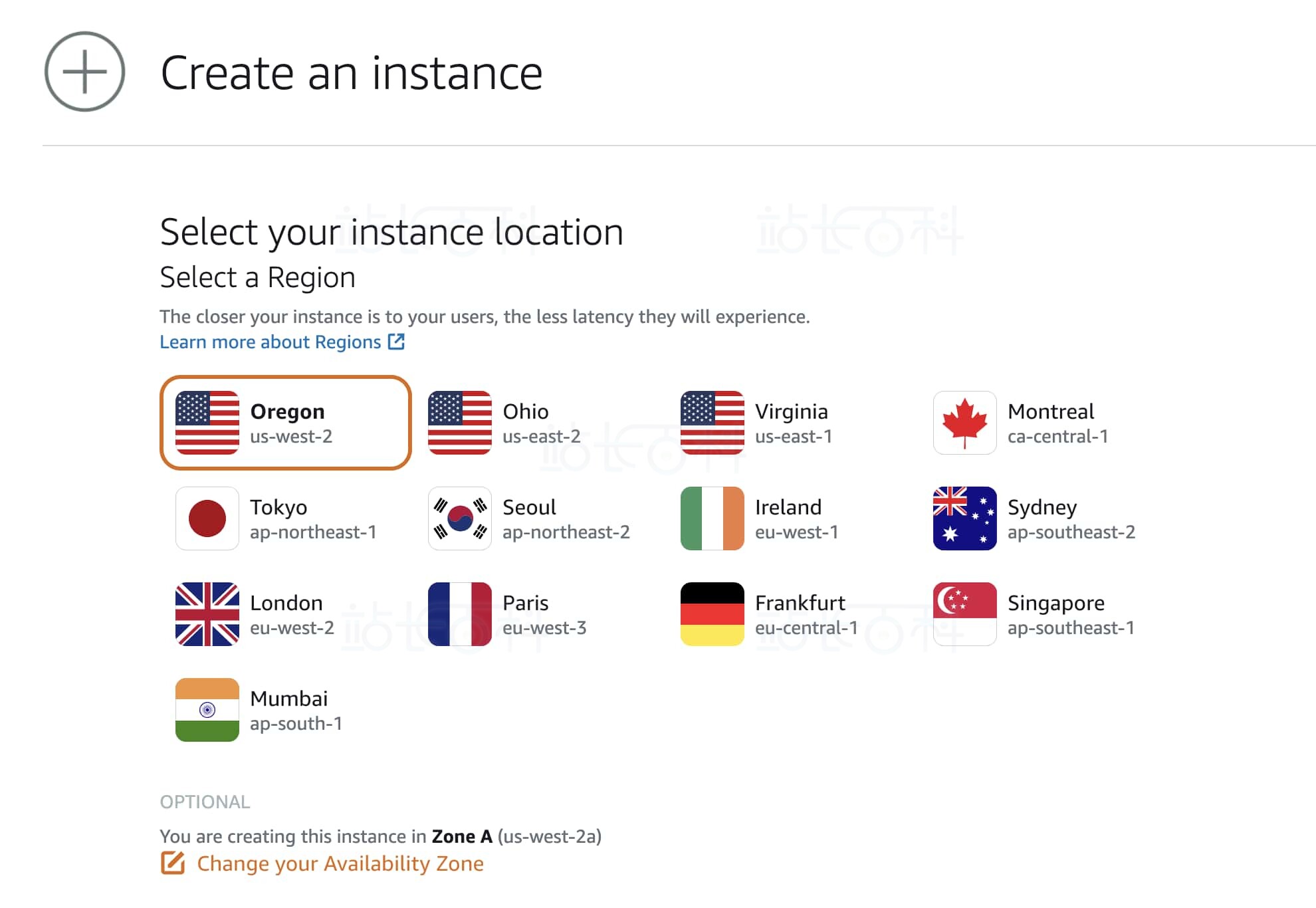The image size is (1316, 908).
Task: Click Change your Availability Zone link
Action: click(340, 863)
